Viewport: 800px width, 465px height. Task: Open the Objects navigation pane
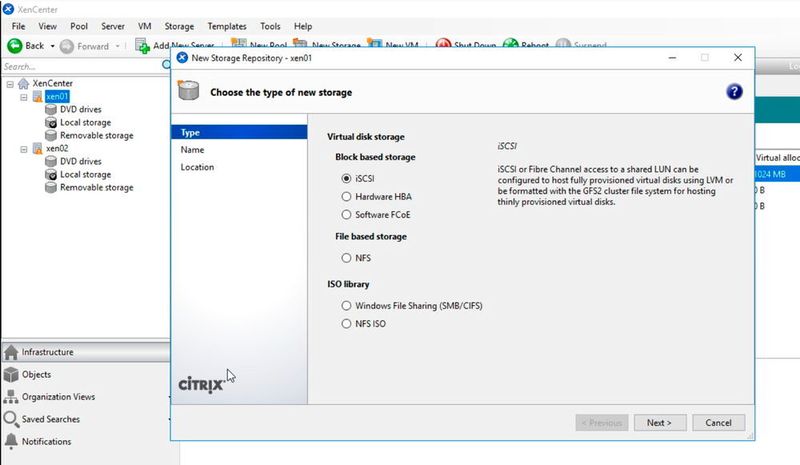(86, 375)
